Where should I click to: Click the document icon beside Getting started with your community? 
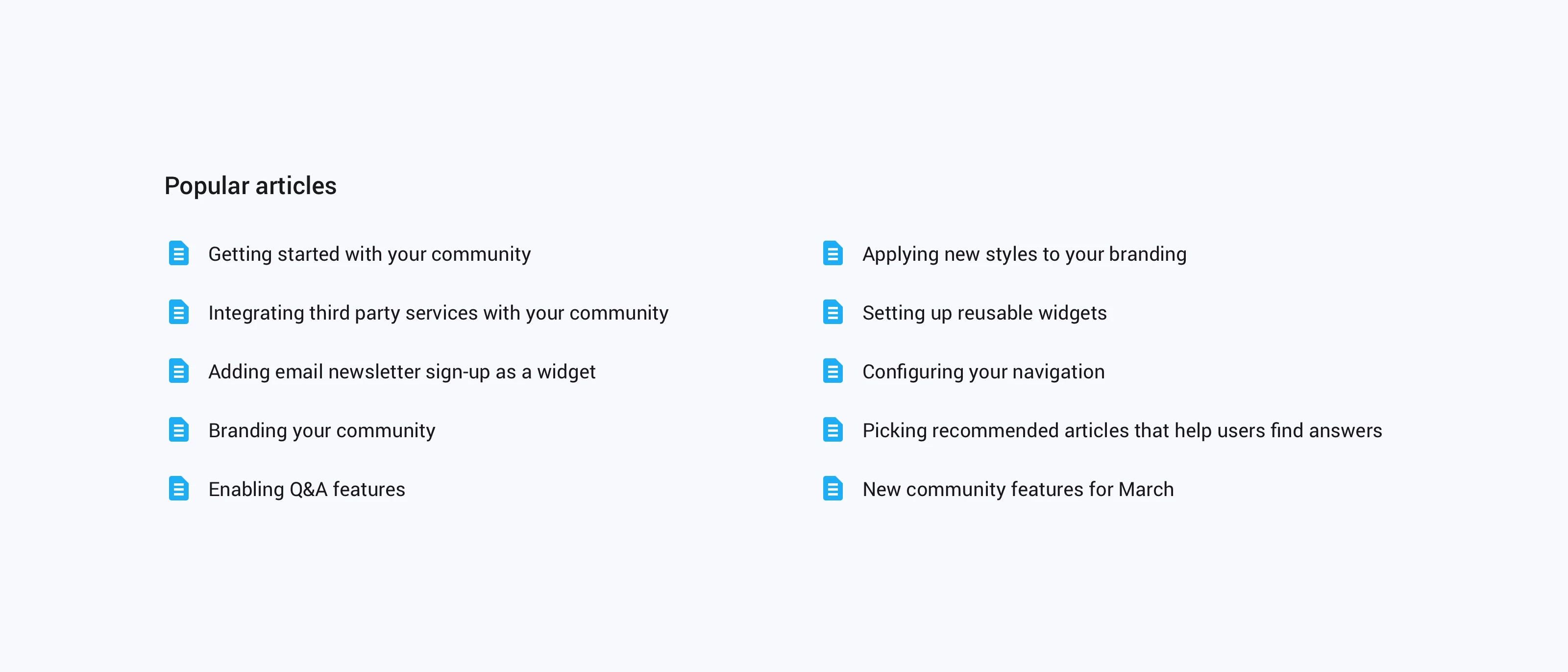[178, 254]
